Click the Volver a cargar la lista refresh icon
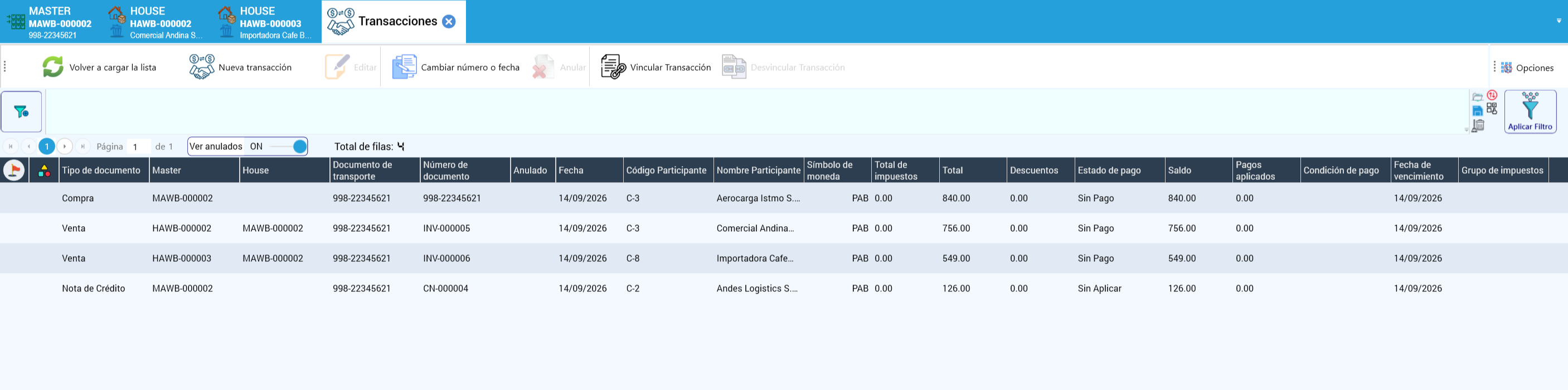This screenshot has height=390, width=1568. coord(53,67)
